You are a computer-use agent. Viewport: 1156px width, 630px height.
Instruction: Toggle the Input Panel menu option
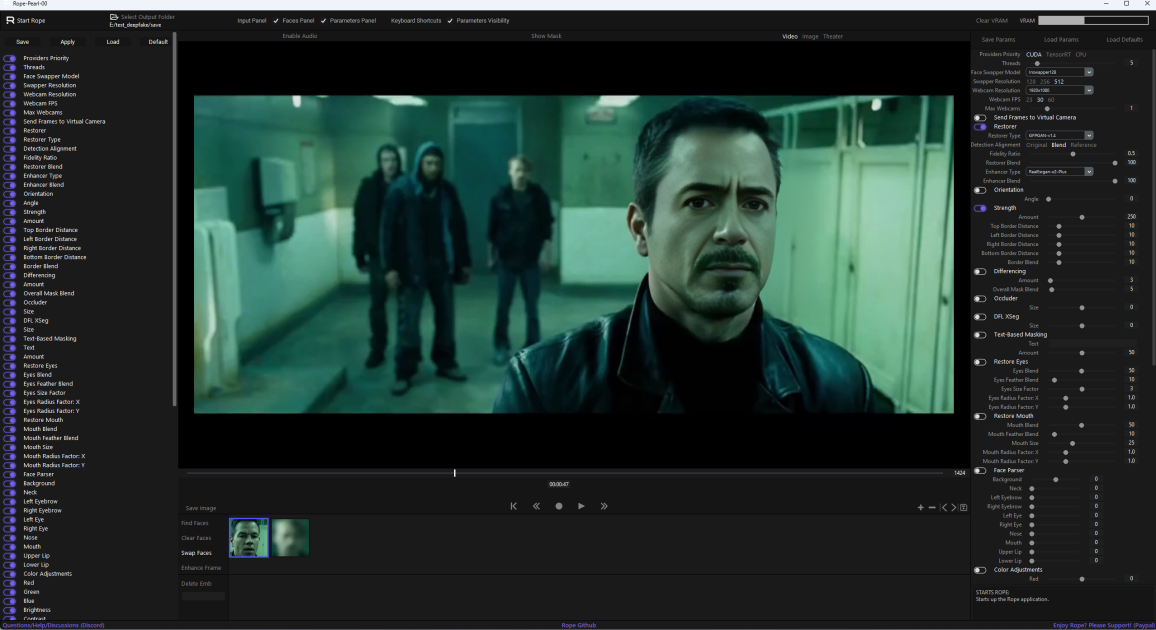click(x=251, y=21)
